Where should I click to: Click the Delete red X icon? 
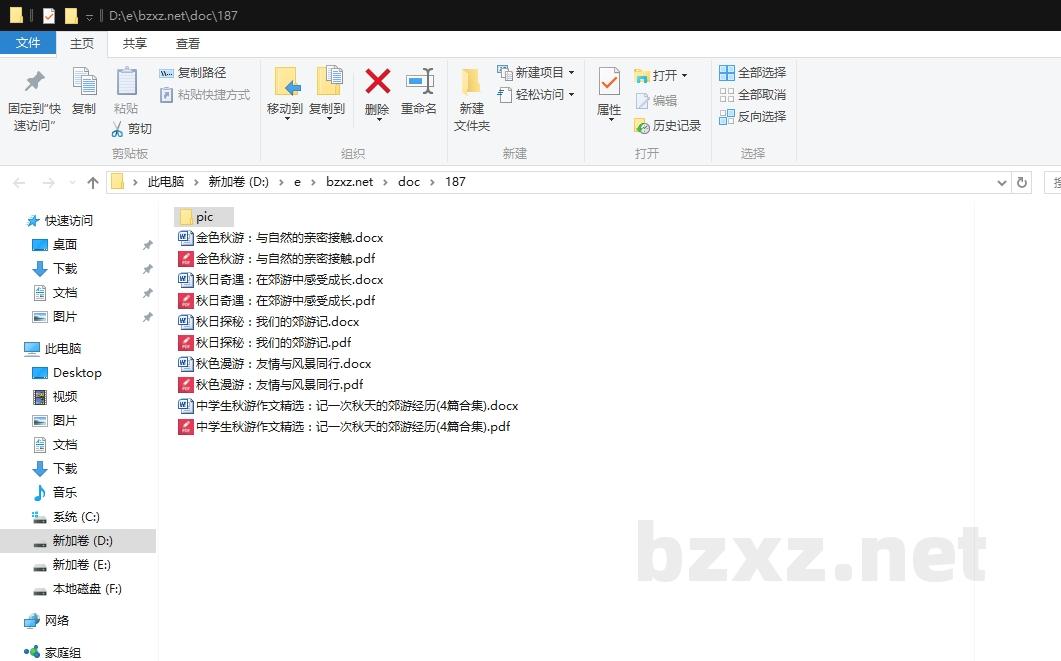377,82
